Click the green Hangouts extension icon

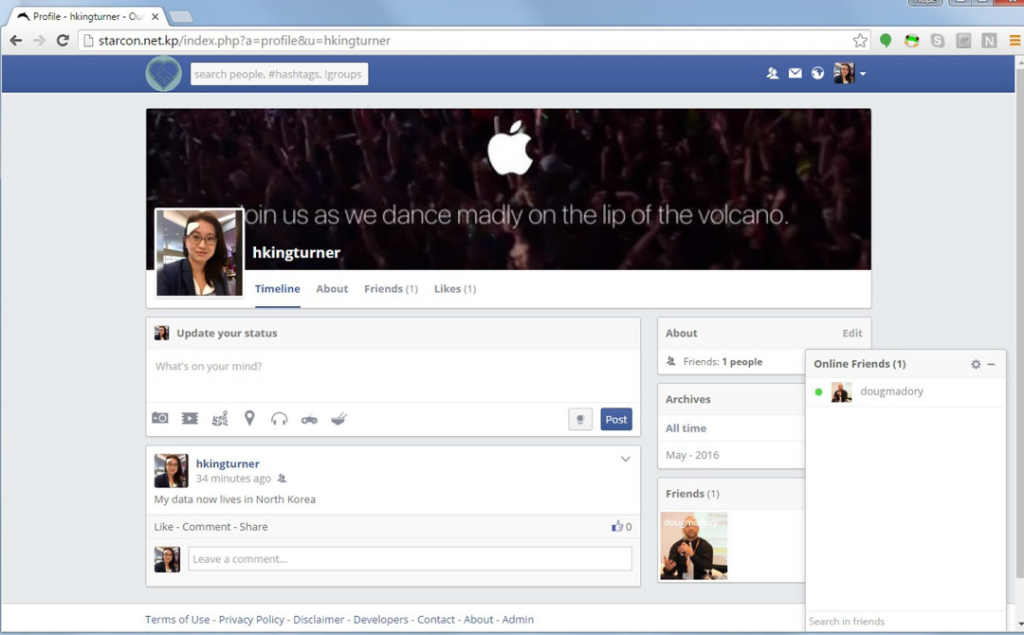coord(886,41)
